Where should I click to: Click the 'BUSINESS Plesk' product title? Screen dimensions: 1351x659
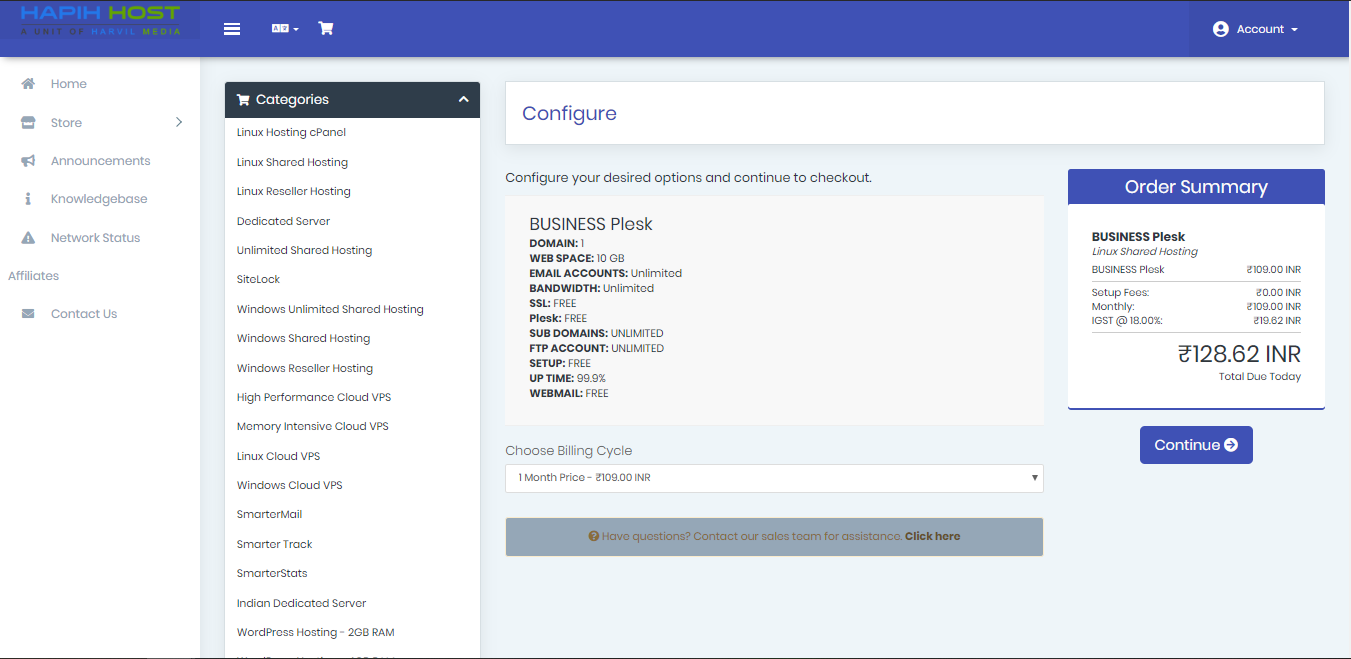click(x=591, y=224)
